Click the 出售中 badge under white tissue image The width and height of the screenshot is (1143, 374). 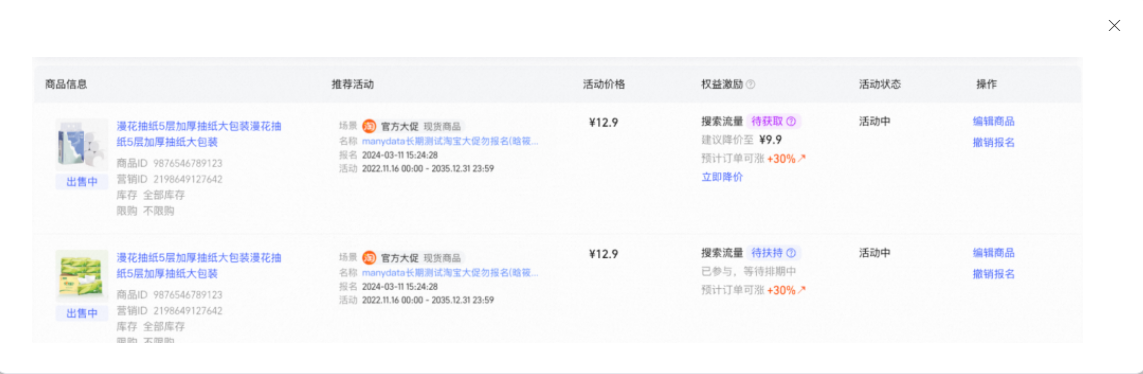82,182
